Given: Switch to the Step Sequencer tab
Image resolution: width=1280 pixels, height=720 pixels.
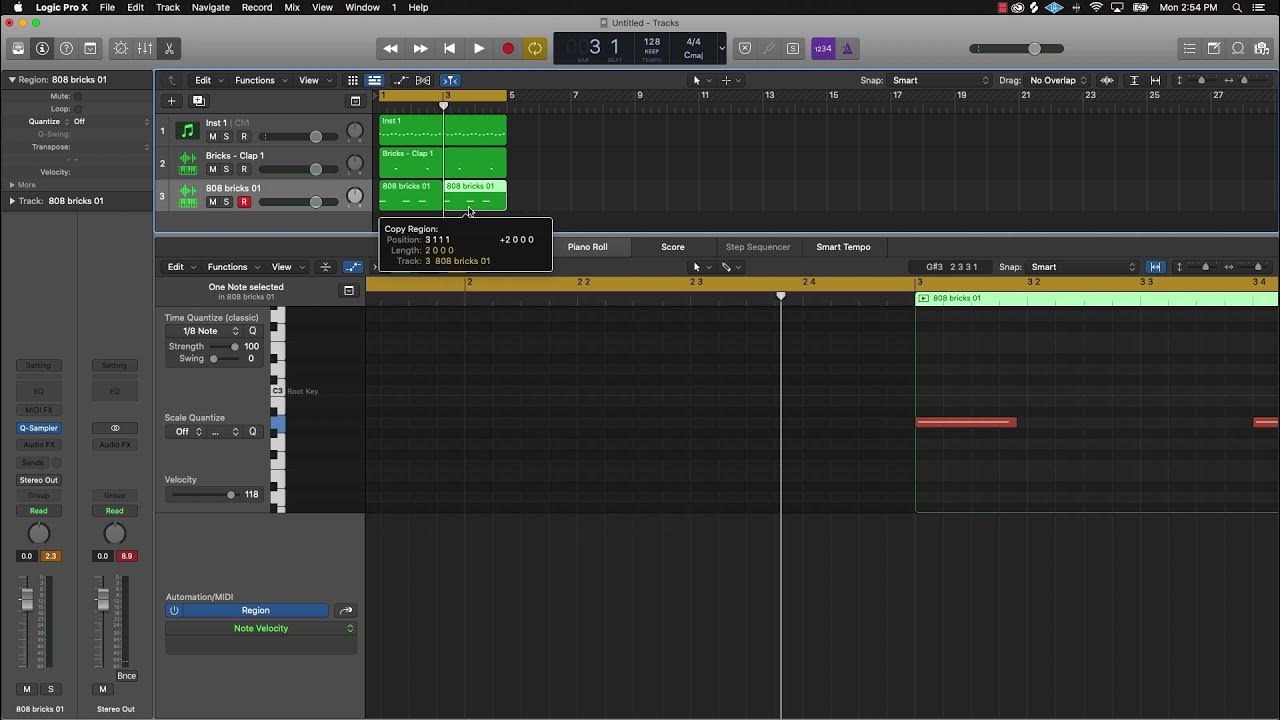Looking at the screenshot, I should pos(758,247).
